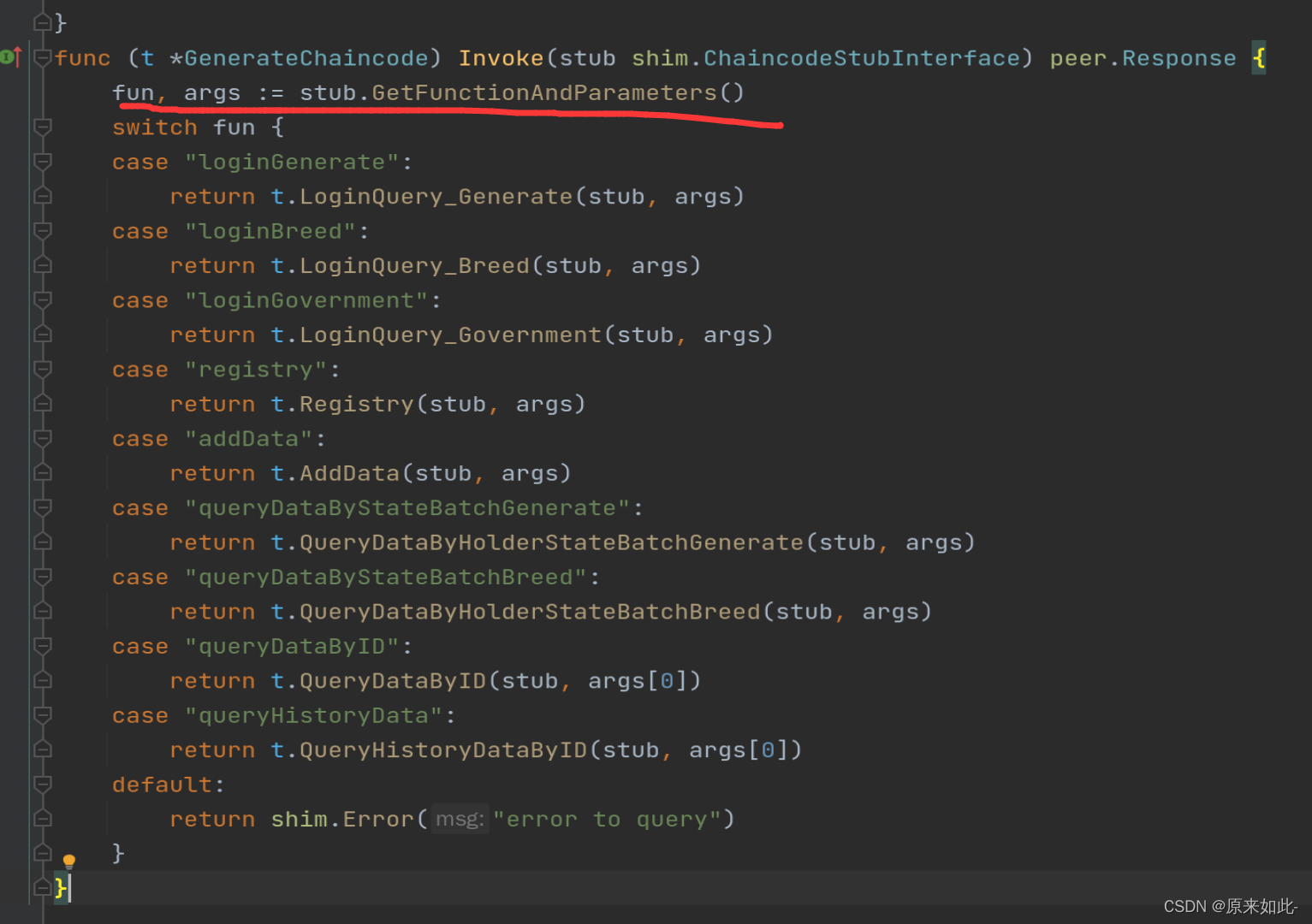Fold the case "loginGenerate" block
This screenshot has width=1312, height=924.
[x=42, y=162]
